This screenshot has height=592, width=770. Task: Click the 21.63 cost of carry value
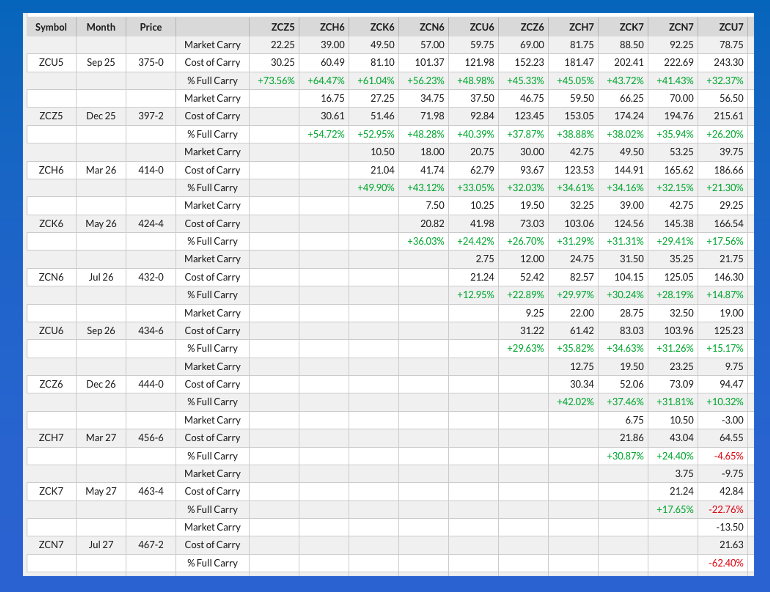(x=732, y=544)
